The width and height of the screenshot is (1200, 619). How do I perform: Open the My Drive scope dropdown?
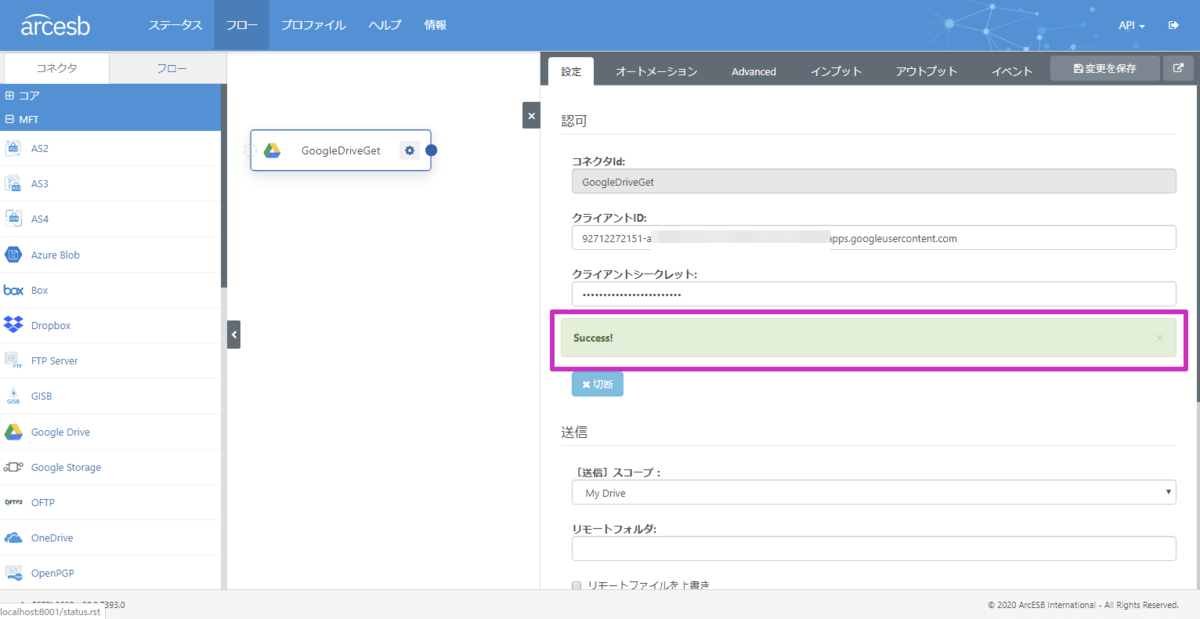click(873, 493)
